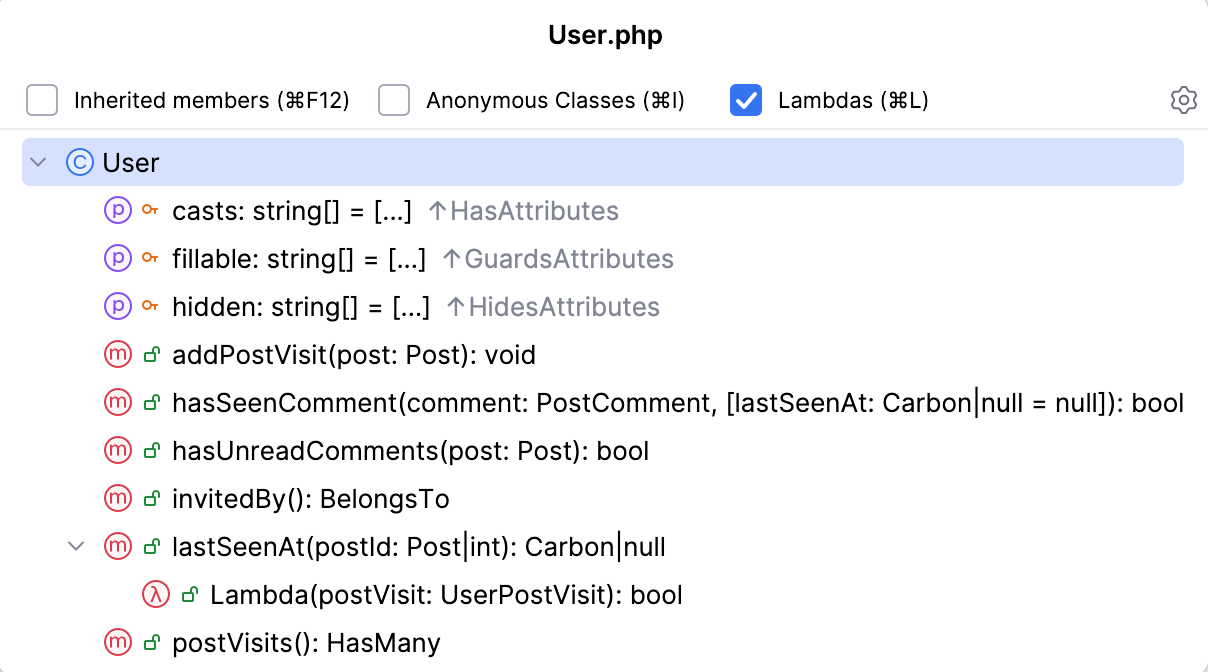Viewport: 1208px width, 672px height.
Task: Click the key icon beside fillable property
Action: (x=149, y=259)
